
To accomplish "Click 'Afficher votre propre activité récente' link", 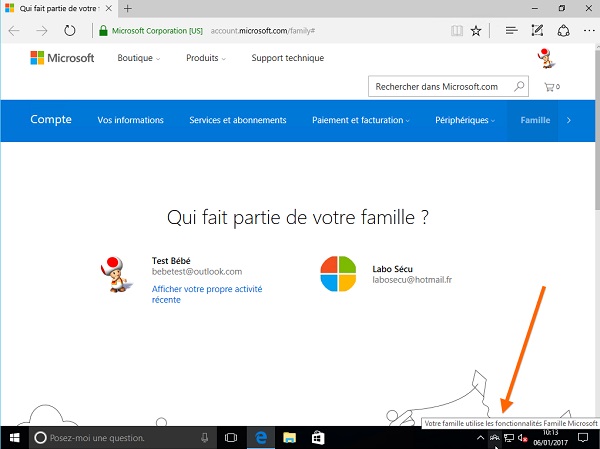I will click(x=207, y=294).
